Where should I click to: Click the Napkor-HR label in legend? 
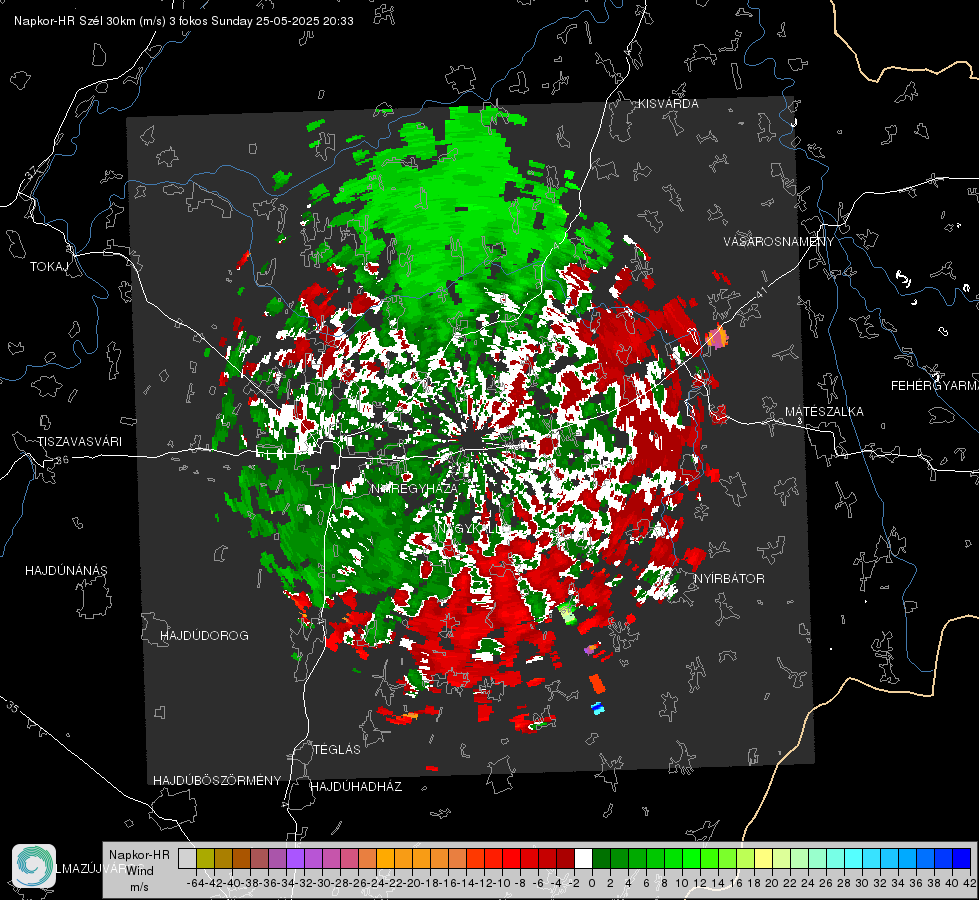tap(139, 855)
